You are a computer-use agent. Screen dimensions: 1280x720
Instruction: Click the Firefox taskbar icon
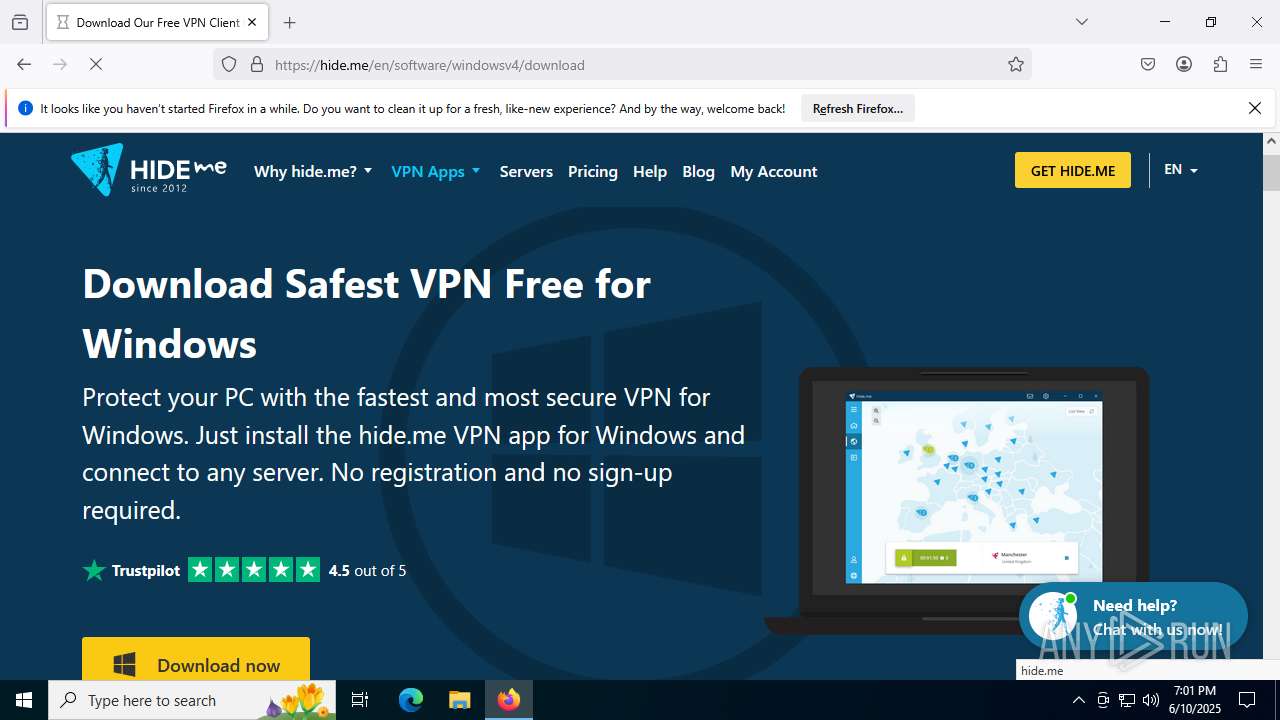[509, 700]
